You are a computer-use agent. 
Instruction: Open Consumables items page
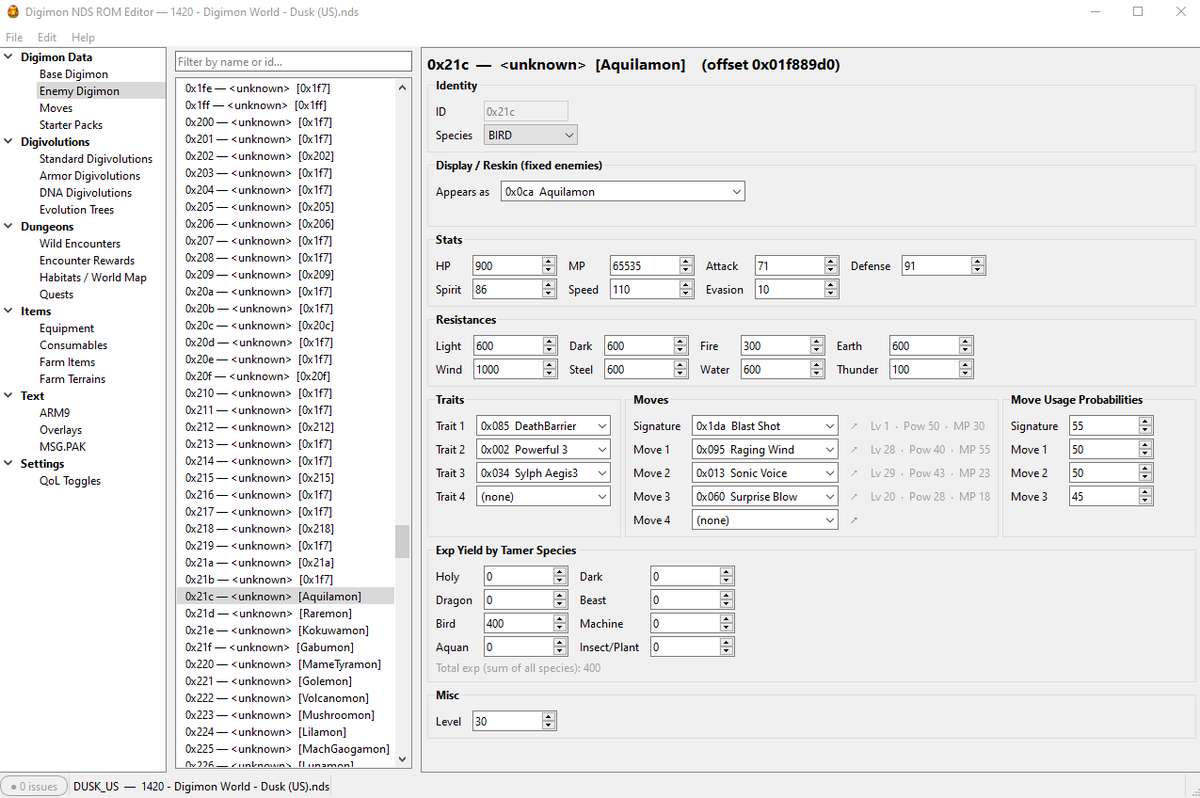click(74, 345)
